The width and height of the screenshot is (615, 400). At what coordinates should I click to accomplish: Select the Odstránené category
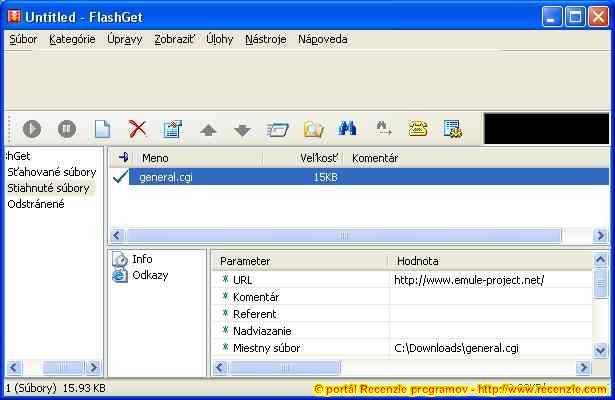click(x=36, y=204)
